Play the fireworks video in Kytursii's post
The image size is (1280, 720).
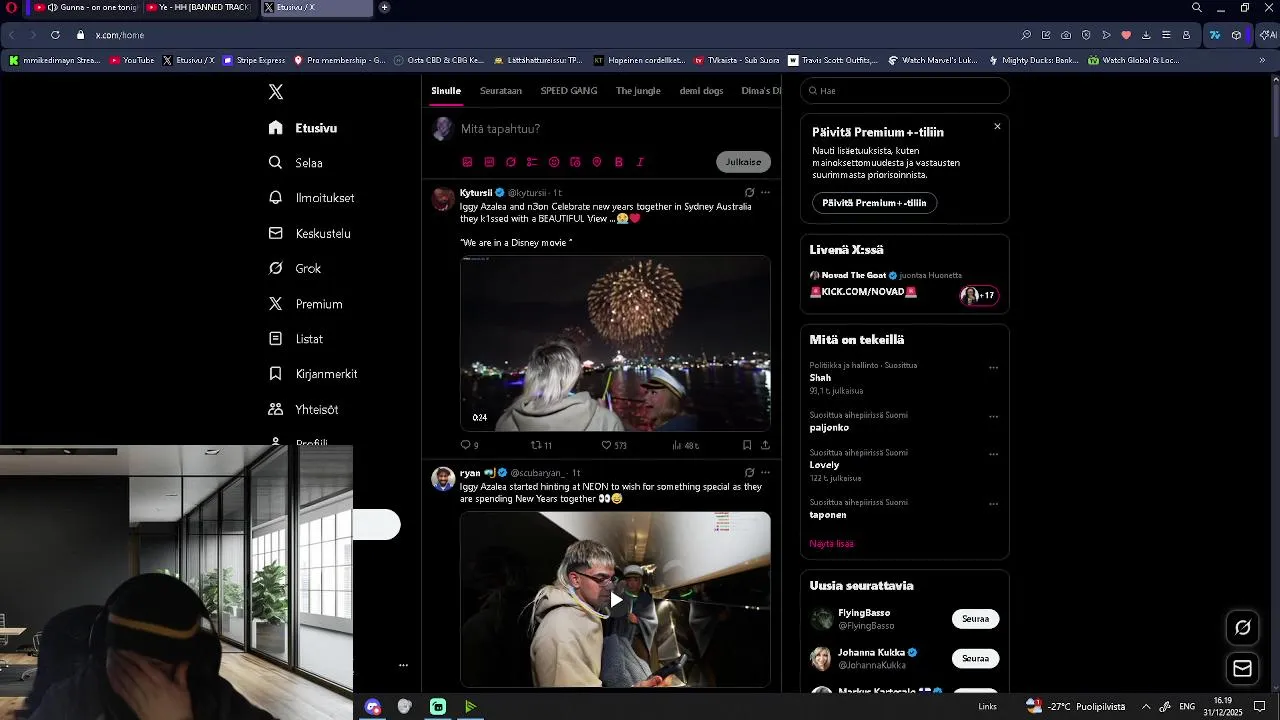[615, 343]
